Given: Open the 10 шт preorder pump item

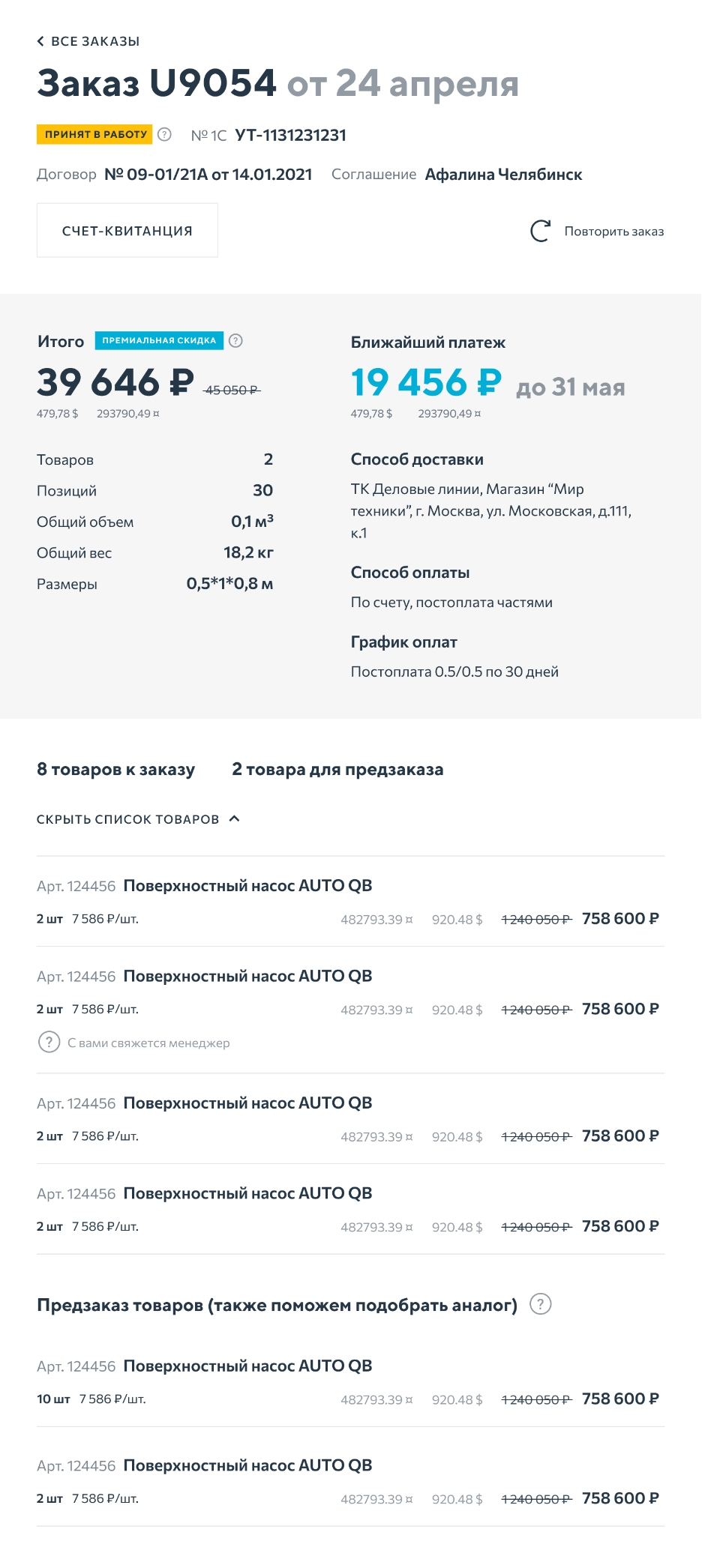Looking at the screenshot, I should pos(247,1366).
